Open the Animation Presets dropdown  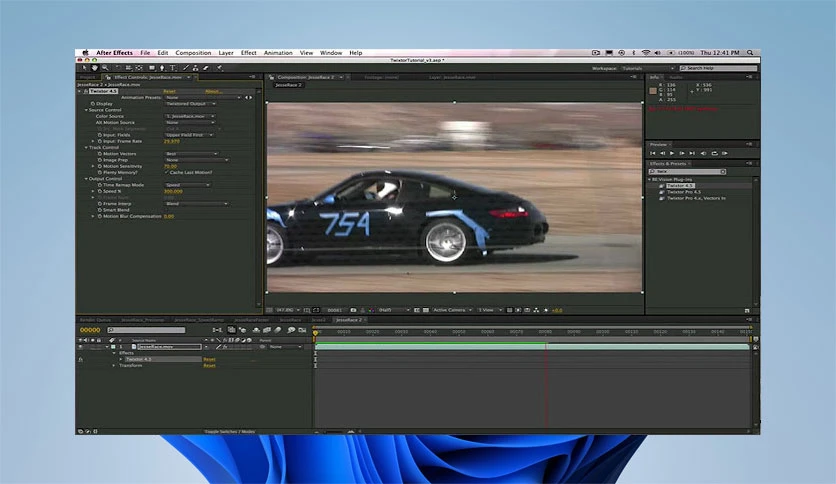pos(203,98)
